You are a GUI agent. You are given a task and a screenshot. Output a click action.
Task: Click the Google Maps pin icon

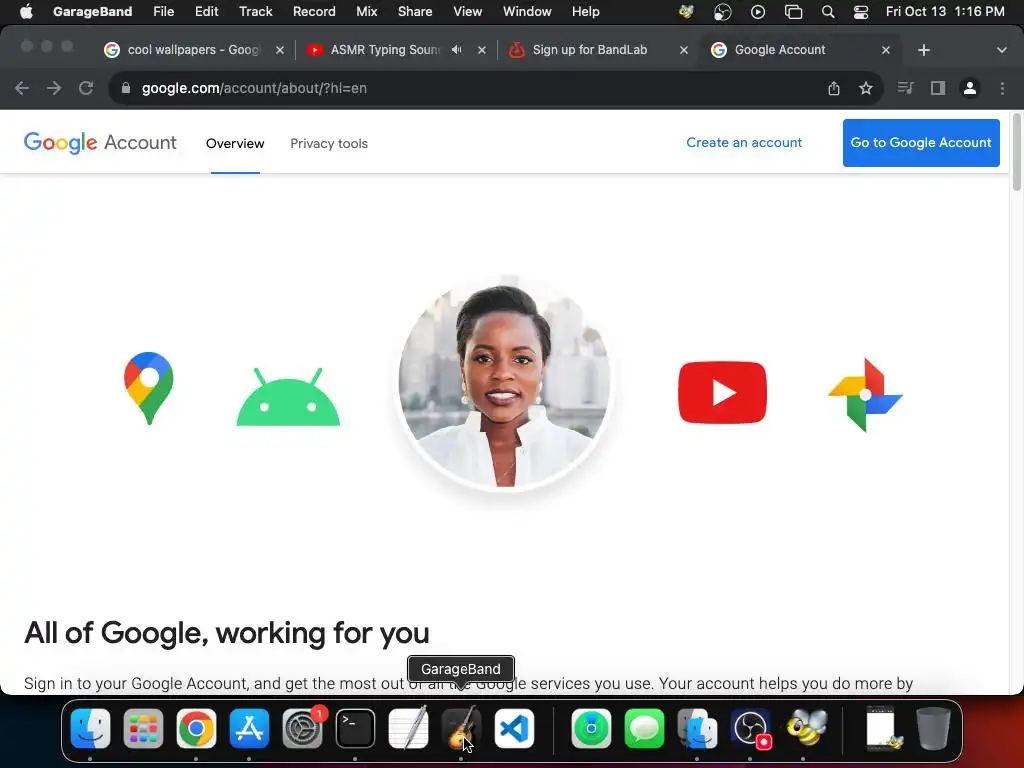point(149,388)
